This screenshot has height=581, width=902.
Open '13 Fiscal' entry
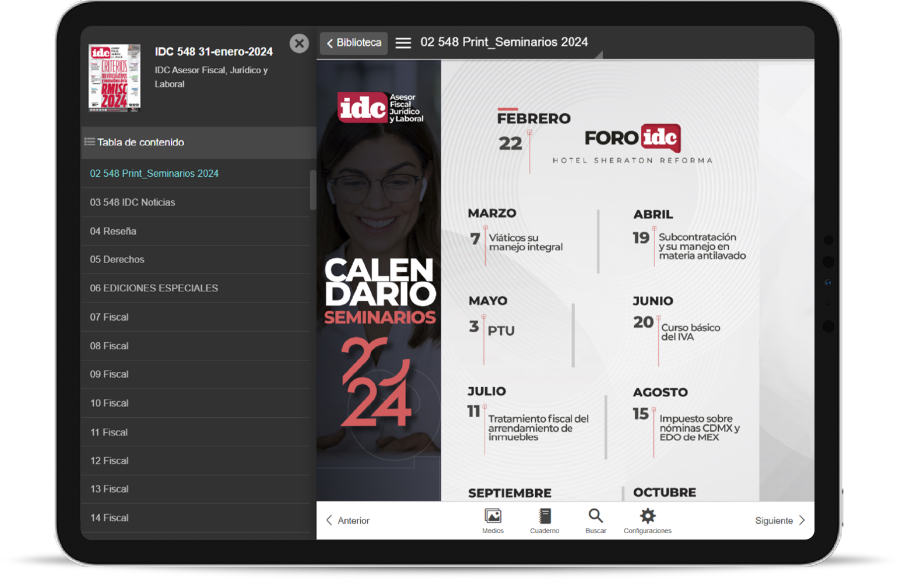click(x=196, y=488)
